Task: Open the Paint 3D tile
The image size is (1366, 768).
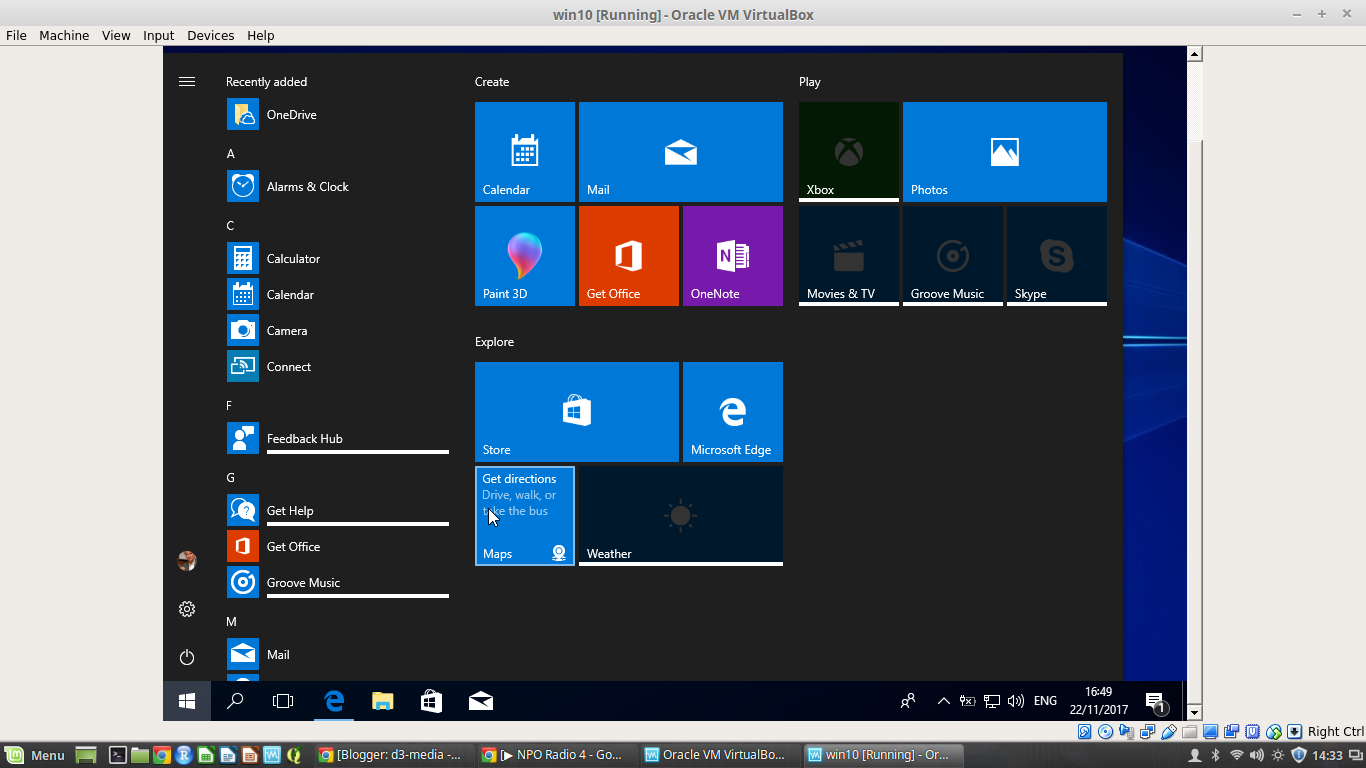Action: [x=524, y=255]
